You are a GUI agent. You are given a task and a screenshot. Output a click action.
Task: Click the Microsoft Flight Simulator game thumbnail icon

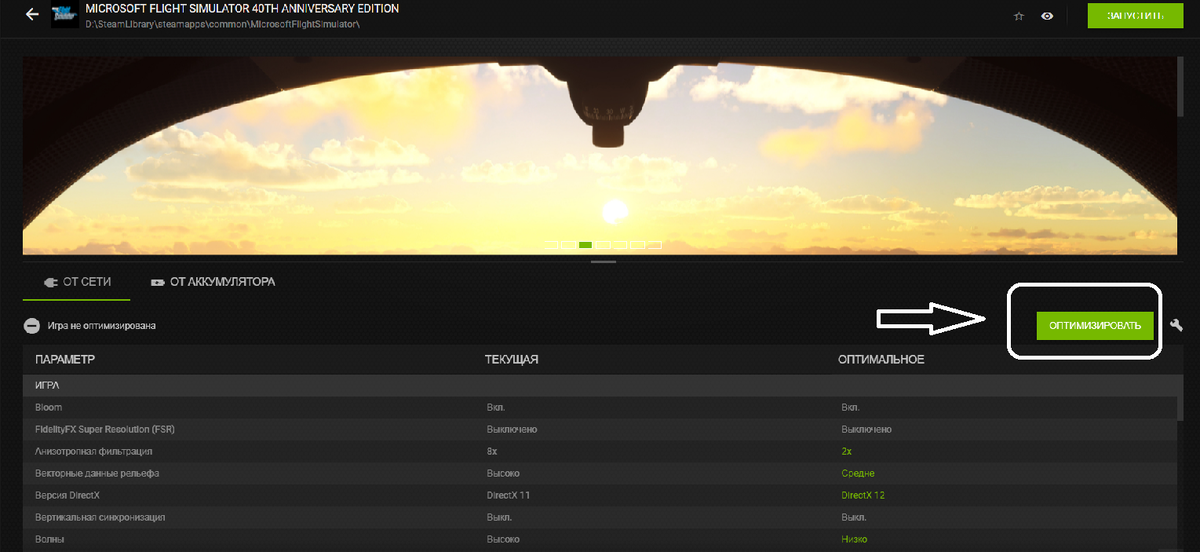coord(65,16)
